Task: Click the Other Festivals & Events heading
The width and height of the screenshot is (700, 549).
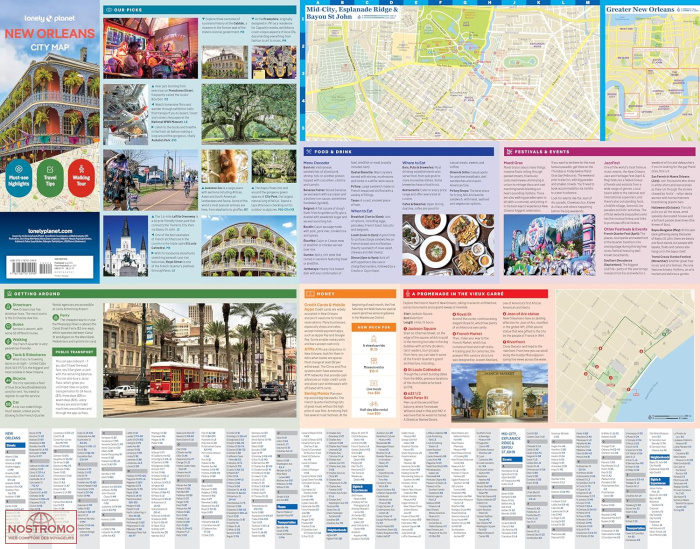Action: point(625,229)
